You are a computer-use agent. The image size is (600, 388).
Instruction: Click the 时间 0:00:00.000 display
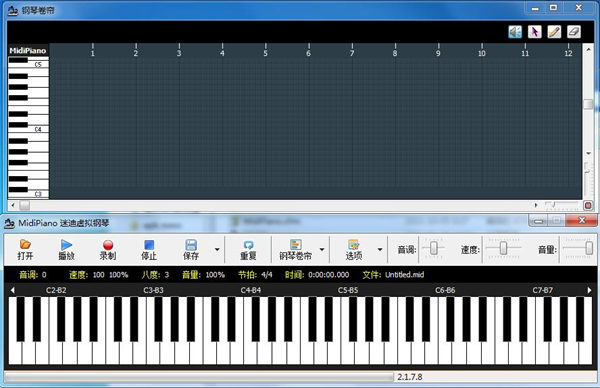coord(317,275)
